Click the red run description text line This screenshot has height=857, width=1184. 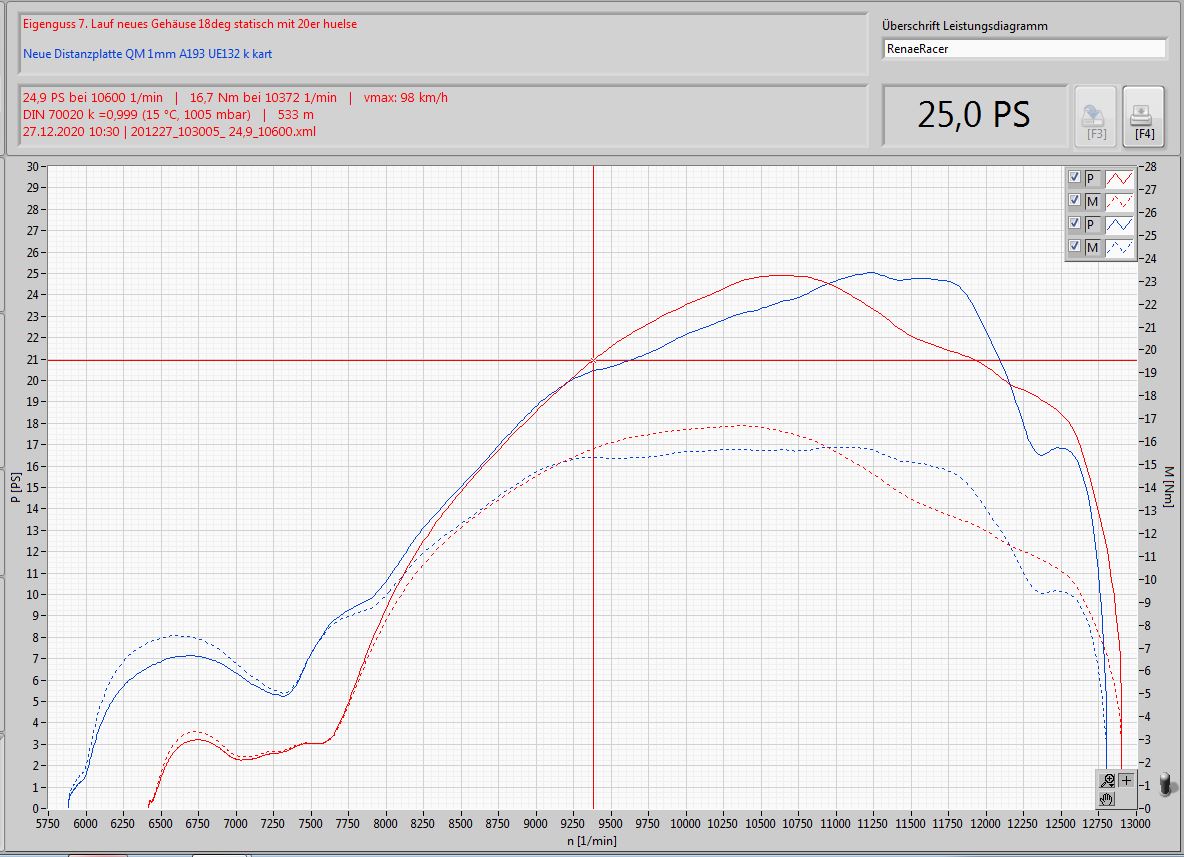(190, 24)
